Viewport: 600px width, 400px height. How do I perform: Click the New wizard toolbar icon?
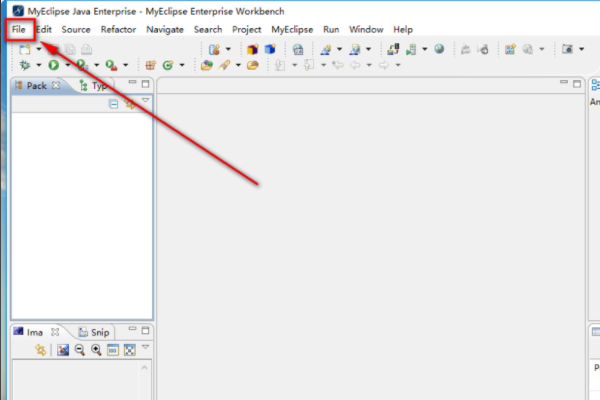pyautogui.click(x=25, y=49)
